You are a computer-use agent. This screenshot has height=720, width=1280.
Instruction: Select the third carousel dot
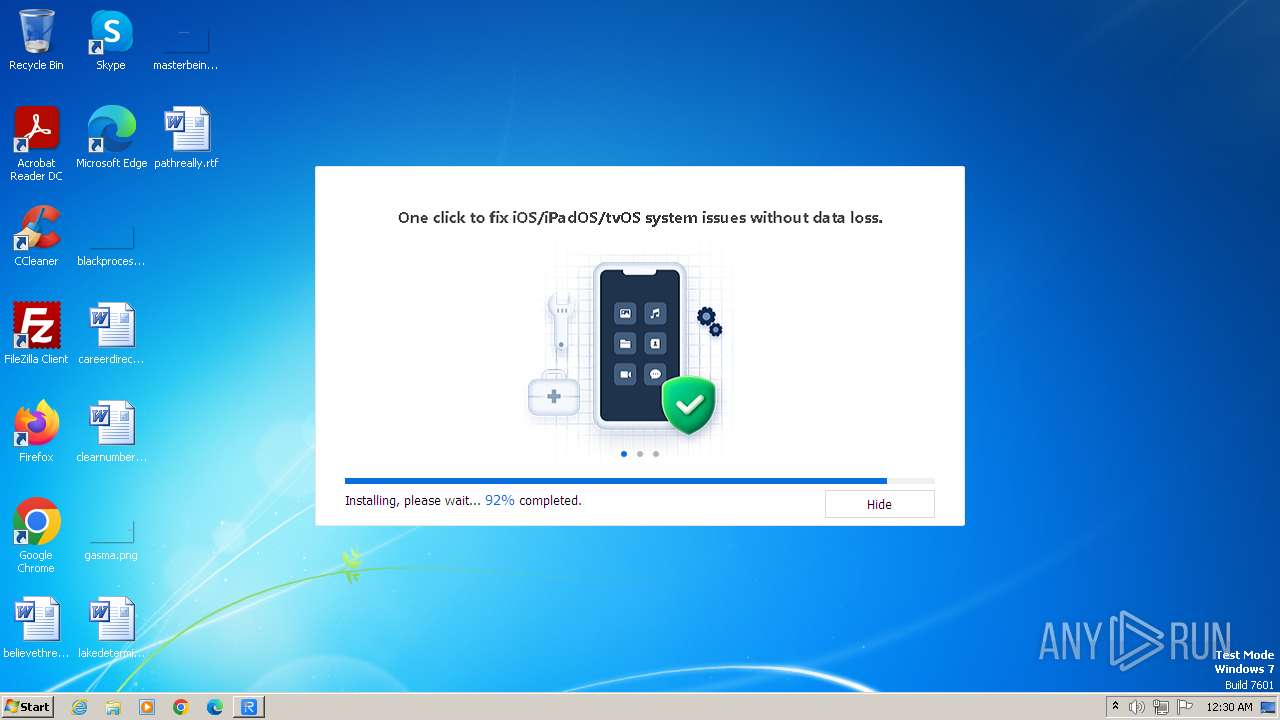coord(656,454)
